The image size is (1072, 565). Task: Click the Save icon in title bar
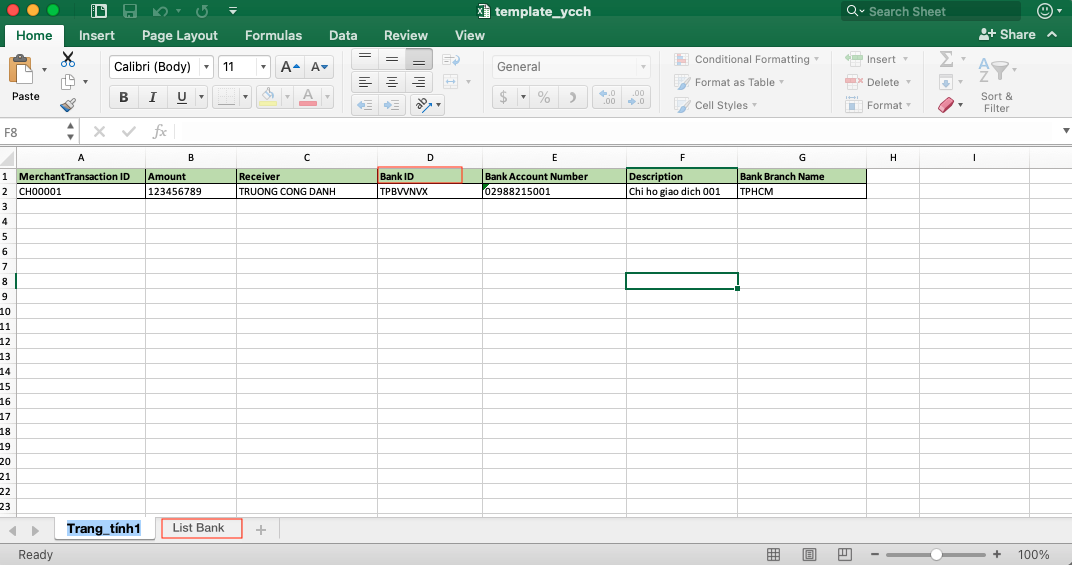(130, 11)
